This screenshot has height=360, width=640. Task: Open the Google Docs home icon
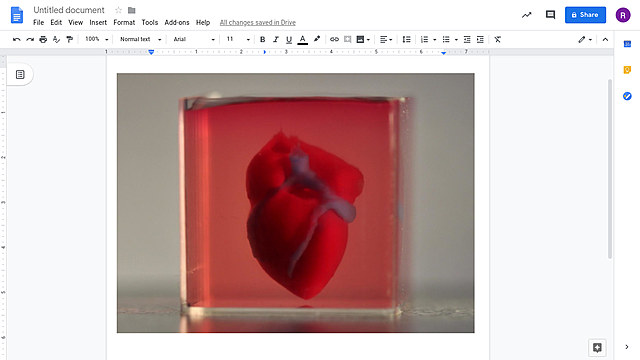(x=17, y=16)
